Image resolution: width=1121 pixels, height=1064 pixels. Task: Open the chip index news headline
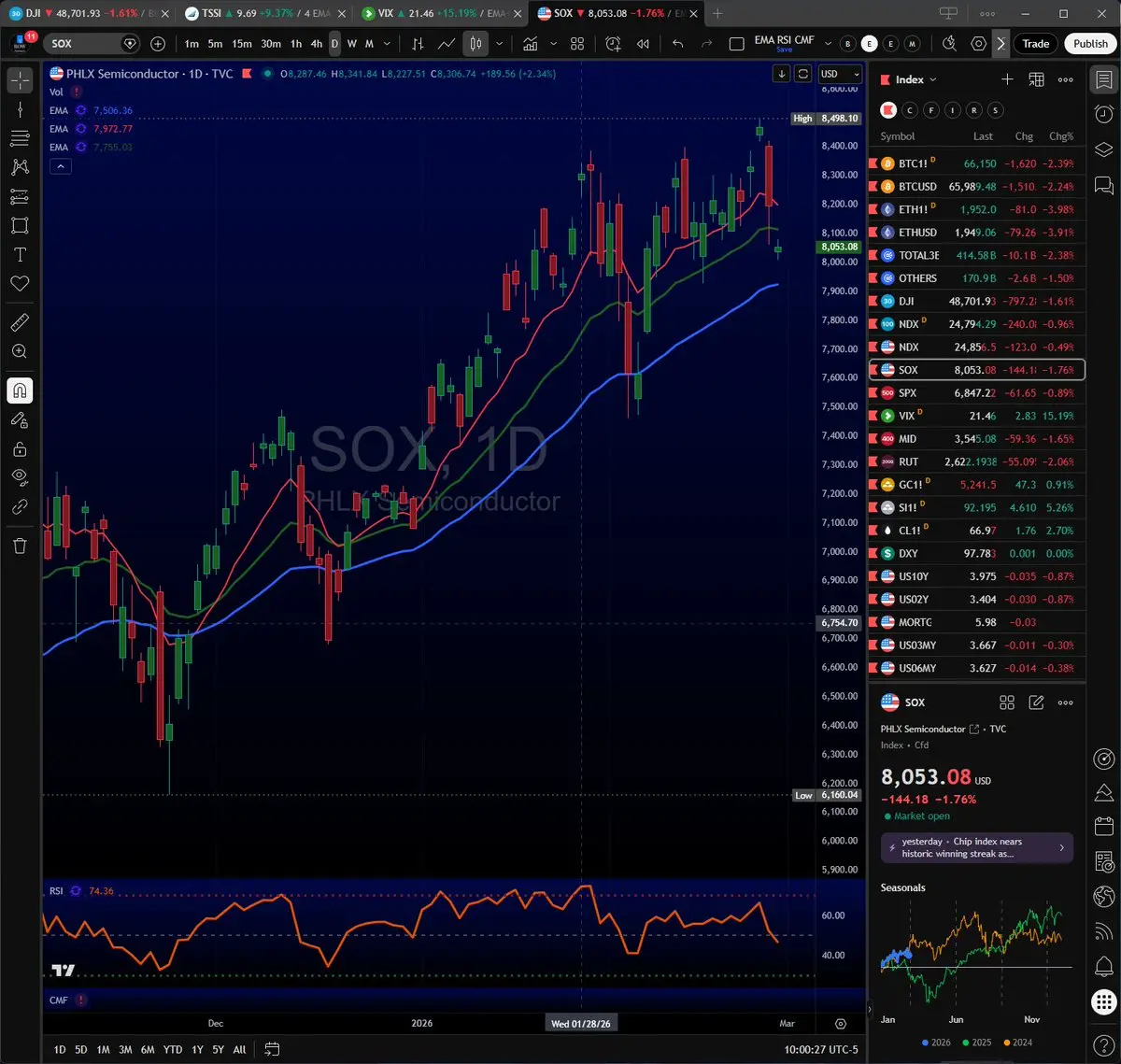[977, 847]
